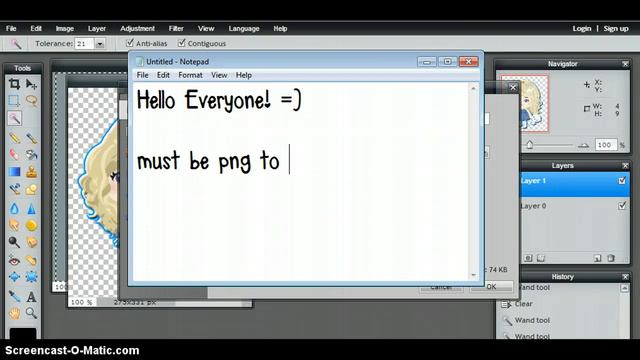This screenshot has height=360, width=640.
Task: Open Notepad Help menu
Action: (x=244, y=75)
